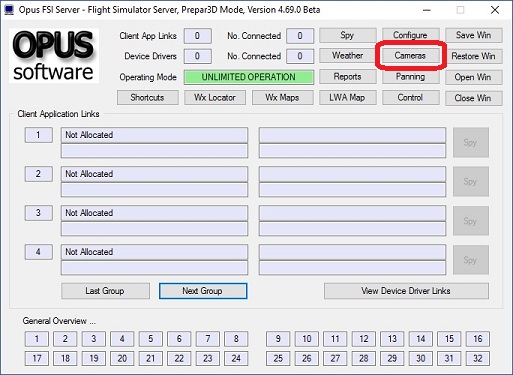Select overview box 20

(122, 359)
